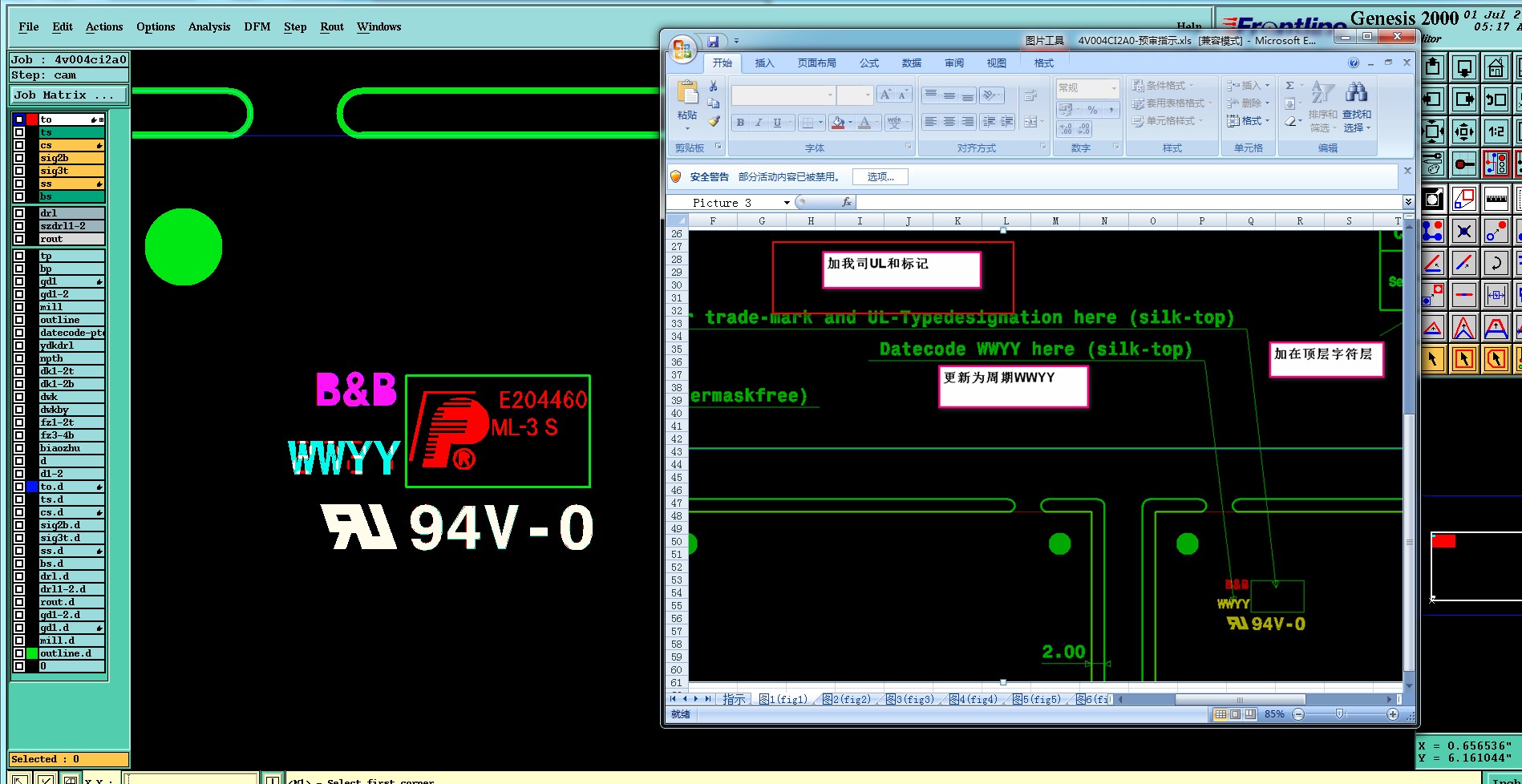
Task: Click the Bold B button in Excel
Action: [x=740, y=123]
